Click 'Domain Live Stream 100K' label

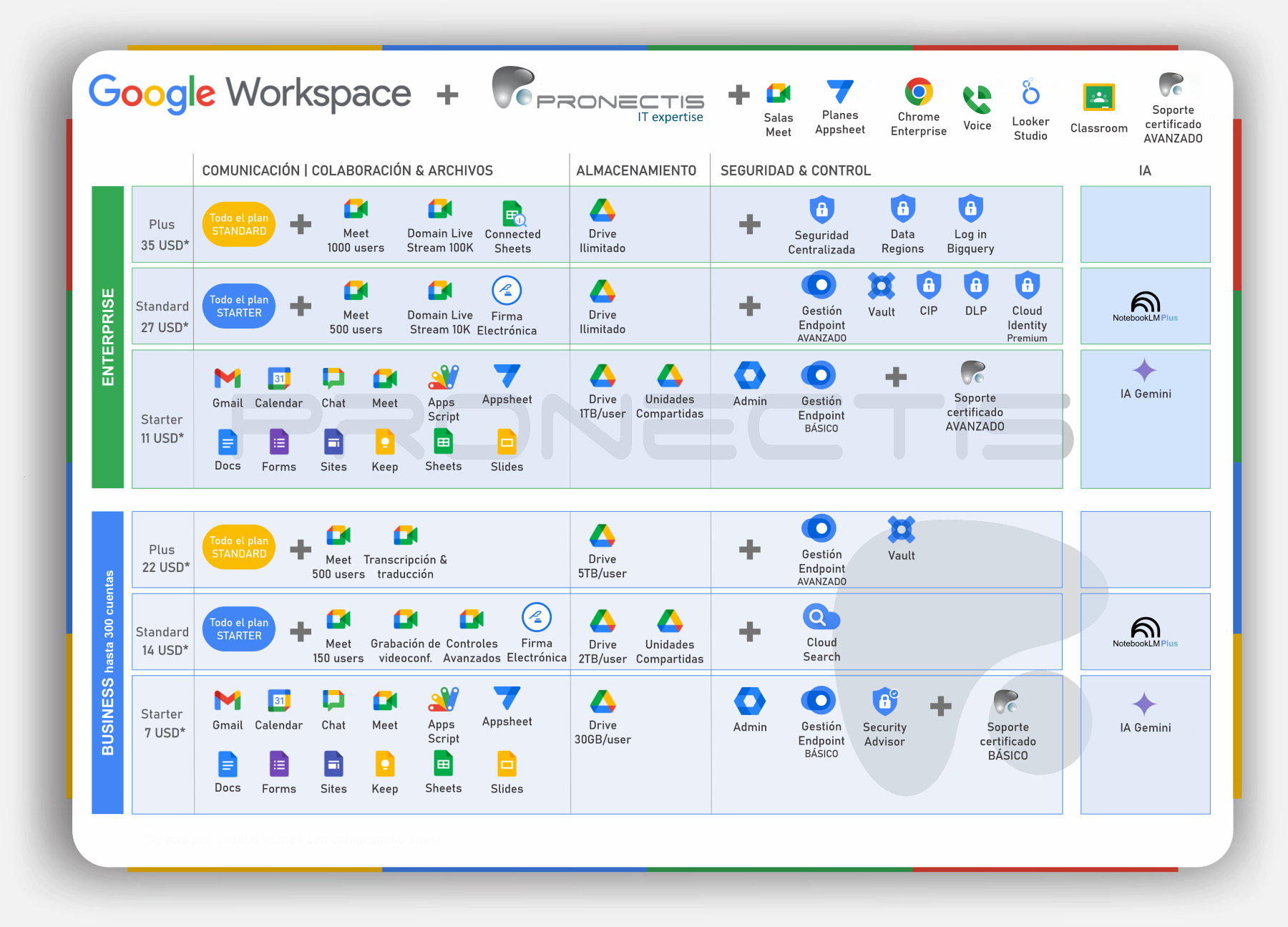(x=440, y=241)
